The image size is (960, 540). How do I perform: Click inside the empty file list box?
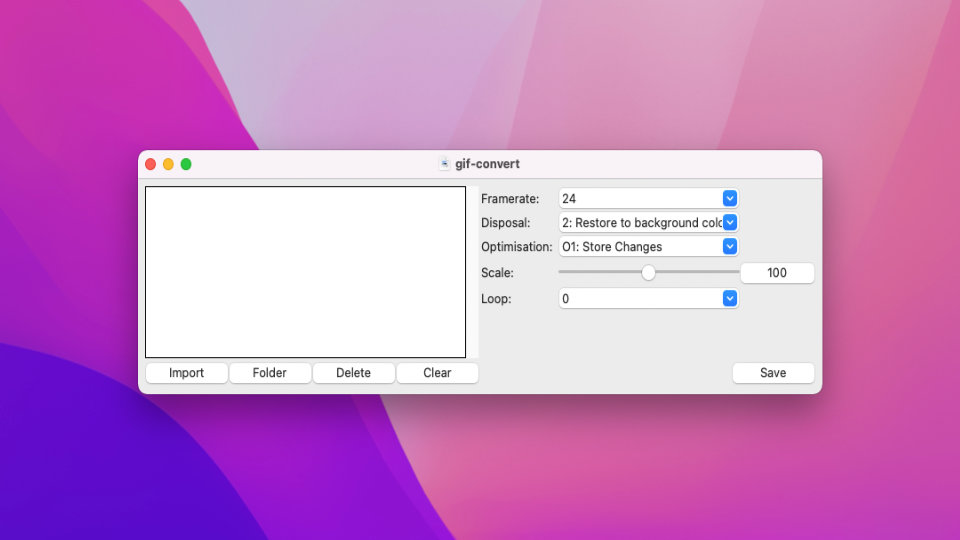pos(305,272)
